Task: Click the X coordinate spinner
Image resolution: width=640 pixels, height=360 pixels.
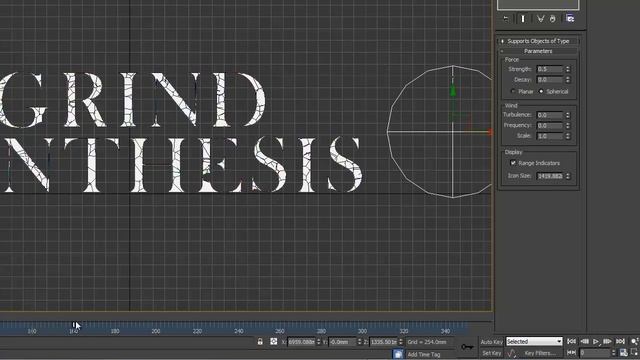Action: (x=319, y=342)
